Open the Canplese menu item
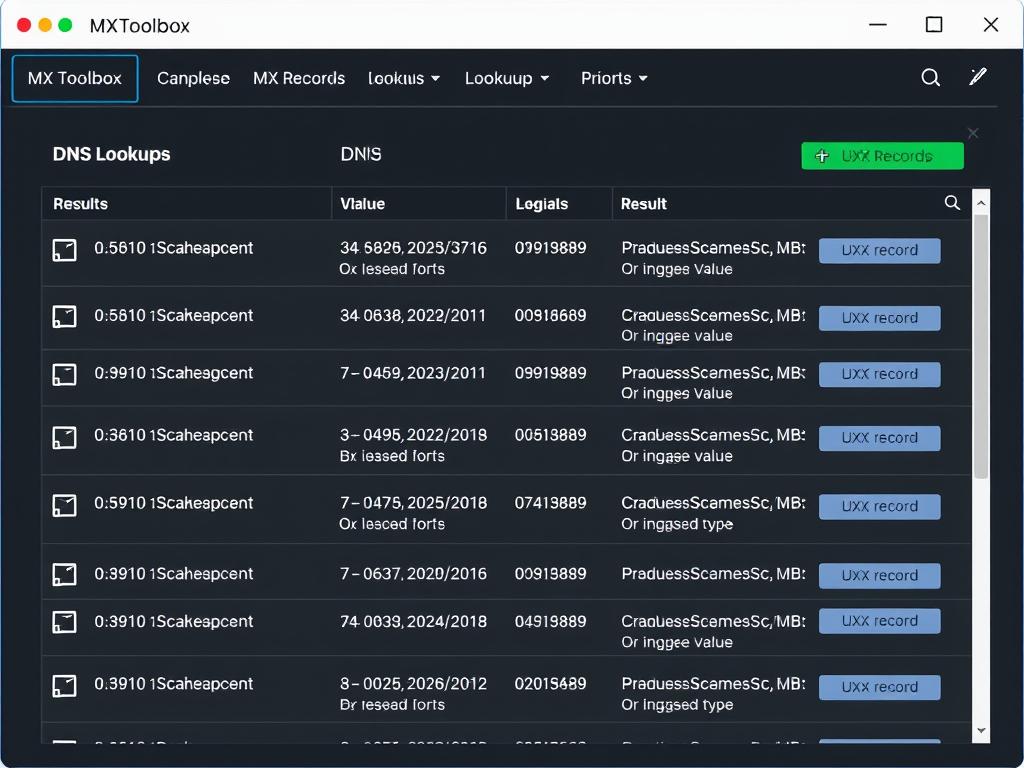This screenshot has width=1024, height=768. point(193,78)
